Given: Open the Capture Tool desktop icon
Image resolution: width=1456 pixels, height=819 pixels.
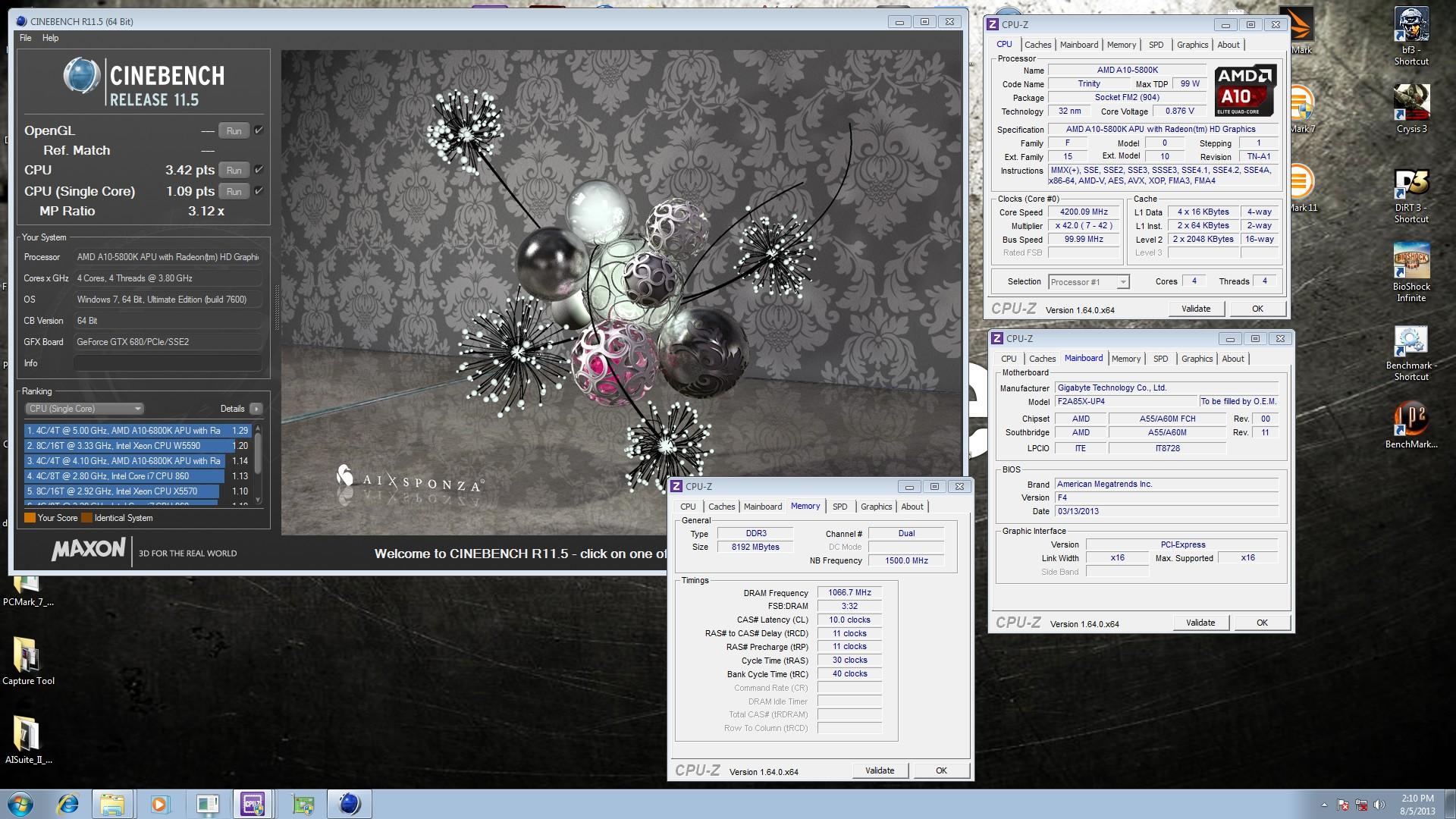Looking at the screenshot, I should [x=28, y=661].
